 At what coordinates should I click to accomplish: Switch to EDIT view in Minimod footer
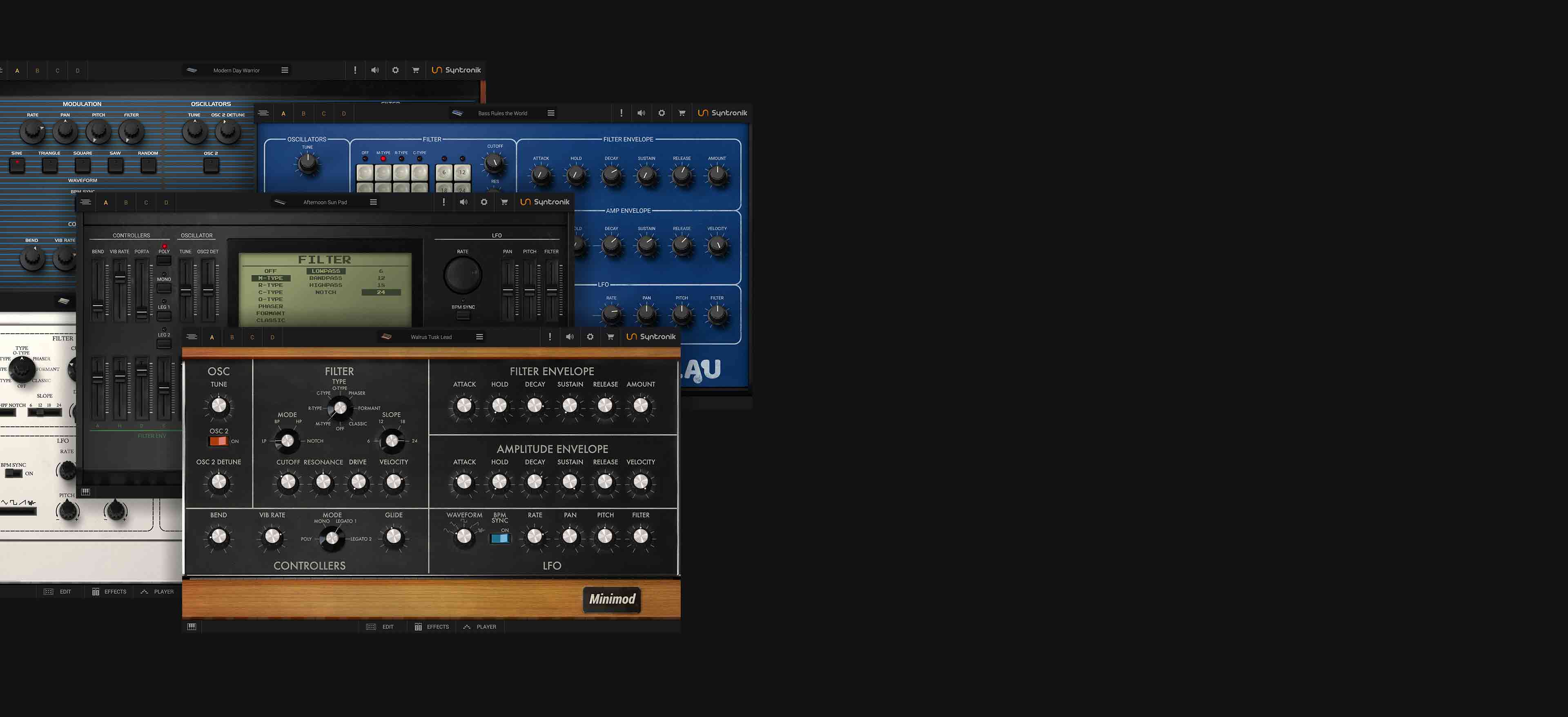(x=381, y=626)
